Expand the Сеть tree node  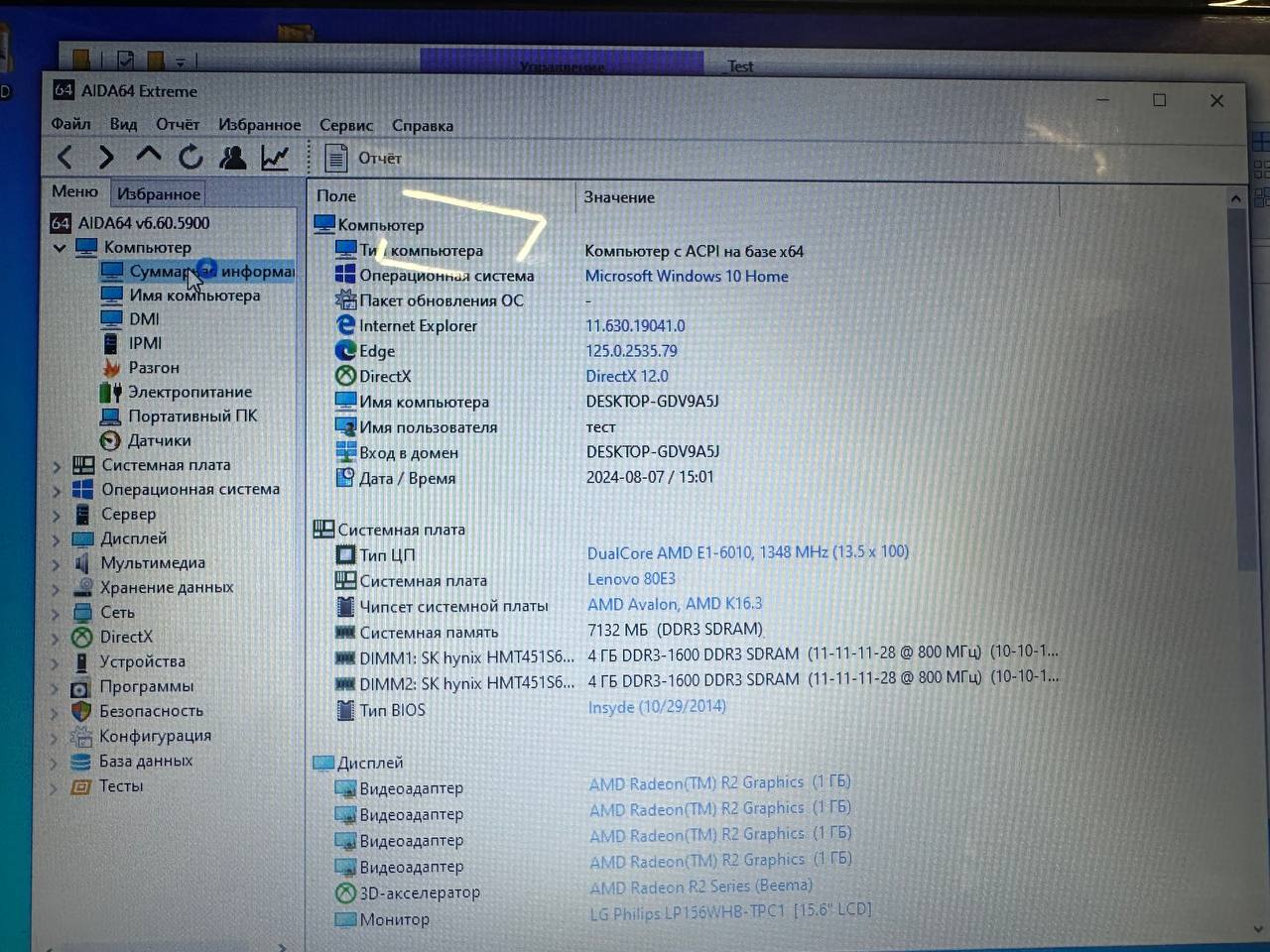pos(57,613)
